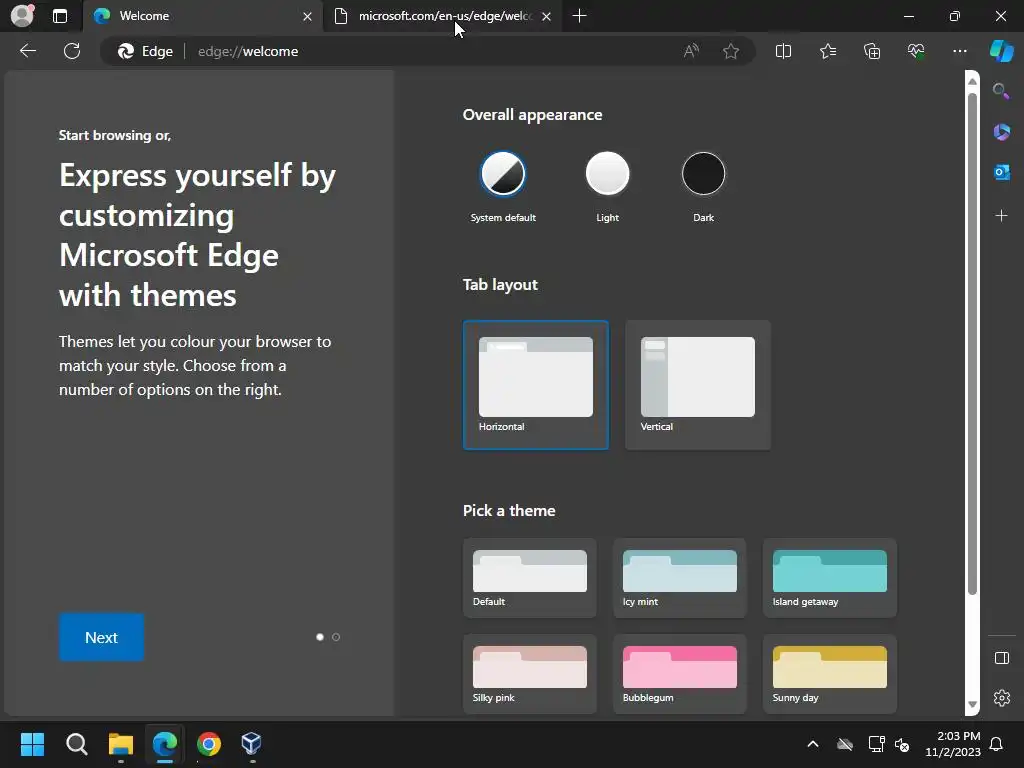Image resolution: width=1024 pixels, height=768 pixels.
Task: Open the Copilot sidebar icon
Action: [1001, 51]
